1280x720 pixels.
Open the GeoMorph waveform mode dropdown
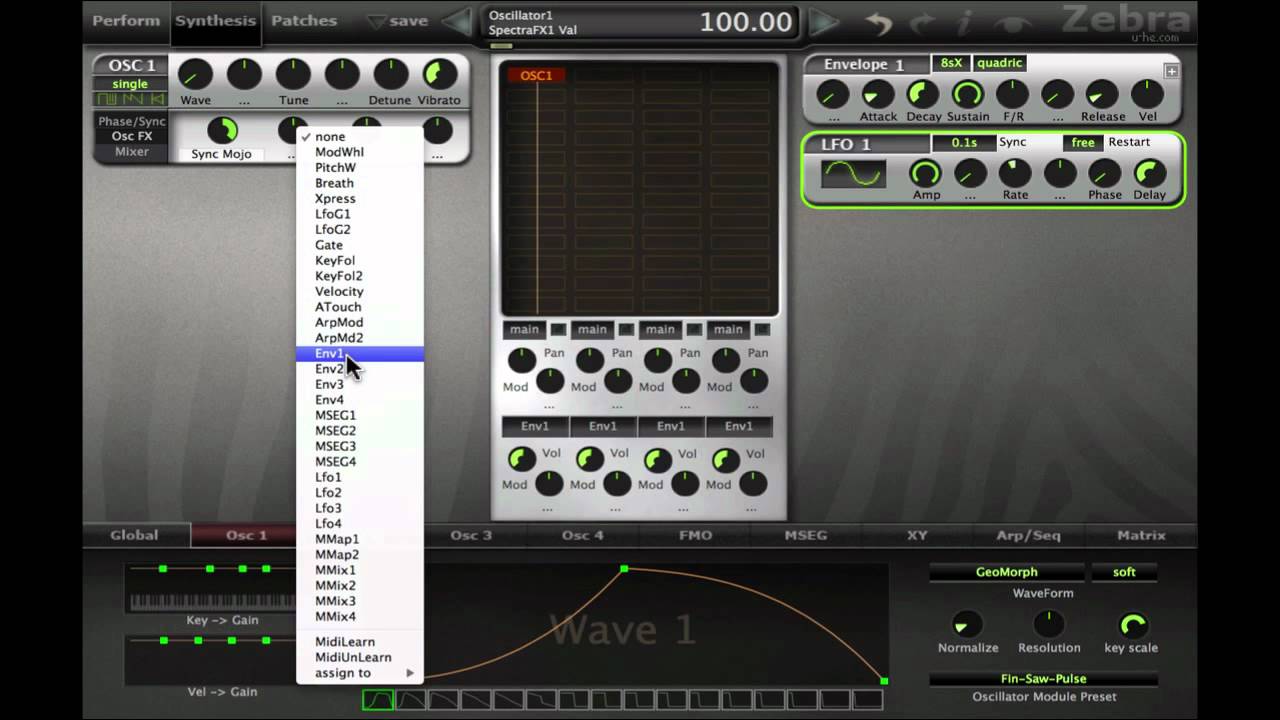[x=1007, y=572]
